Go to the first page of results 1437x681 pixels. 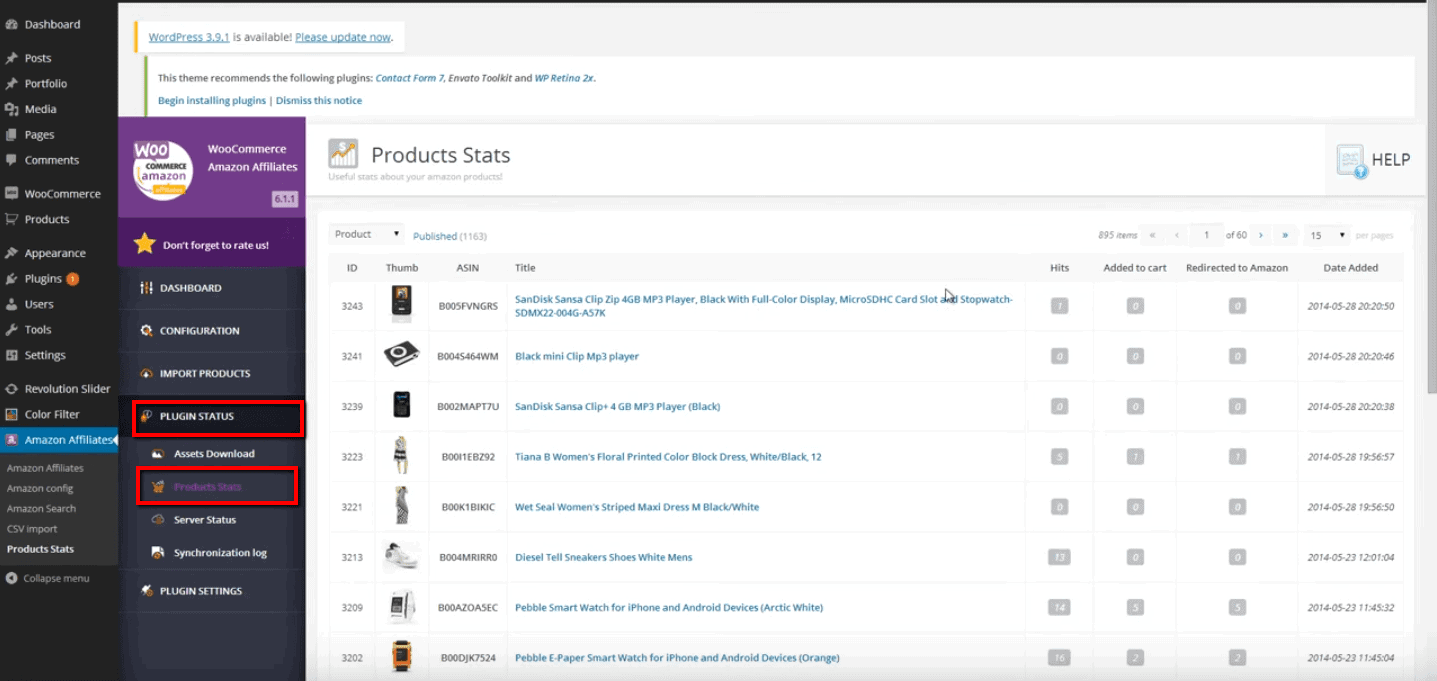pos(1153,235)
